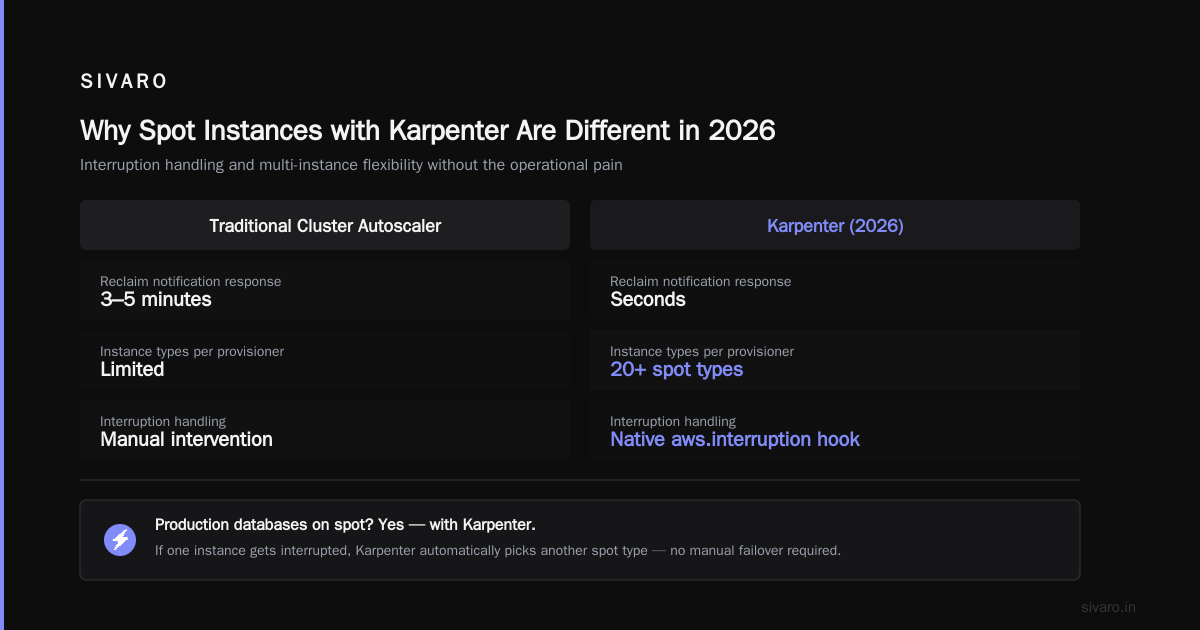Viewport: 1200px width, 630px height.
Task: Click the '20+ spot types' value
Action: (x=677, y=369)
